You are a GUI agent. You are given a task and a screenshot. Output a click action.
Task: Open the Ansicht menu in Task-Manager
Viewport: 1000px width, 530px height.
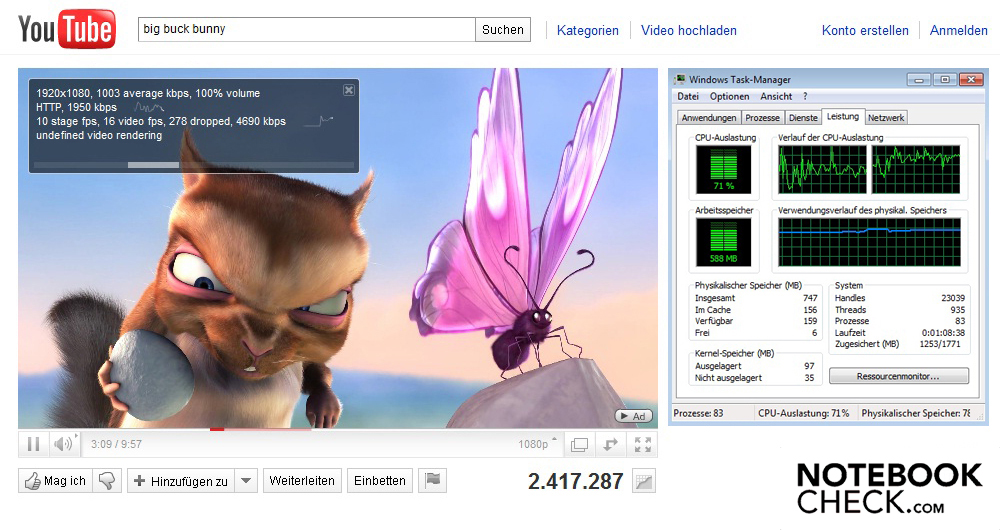776,96
